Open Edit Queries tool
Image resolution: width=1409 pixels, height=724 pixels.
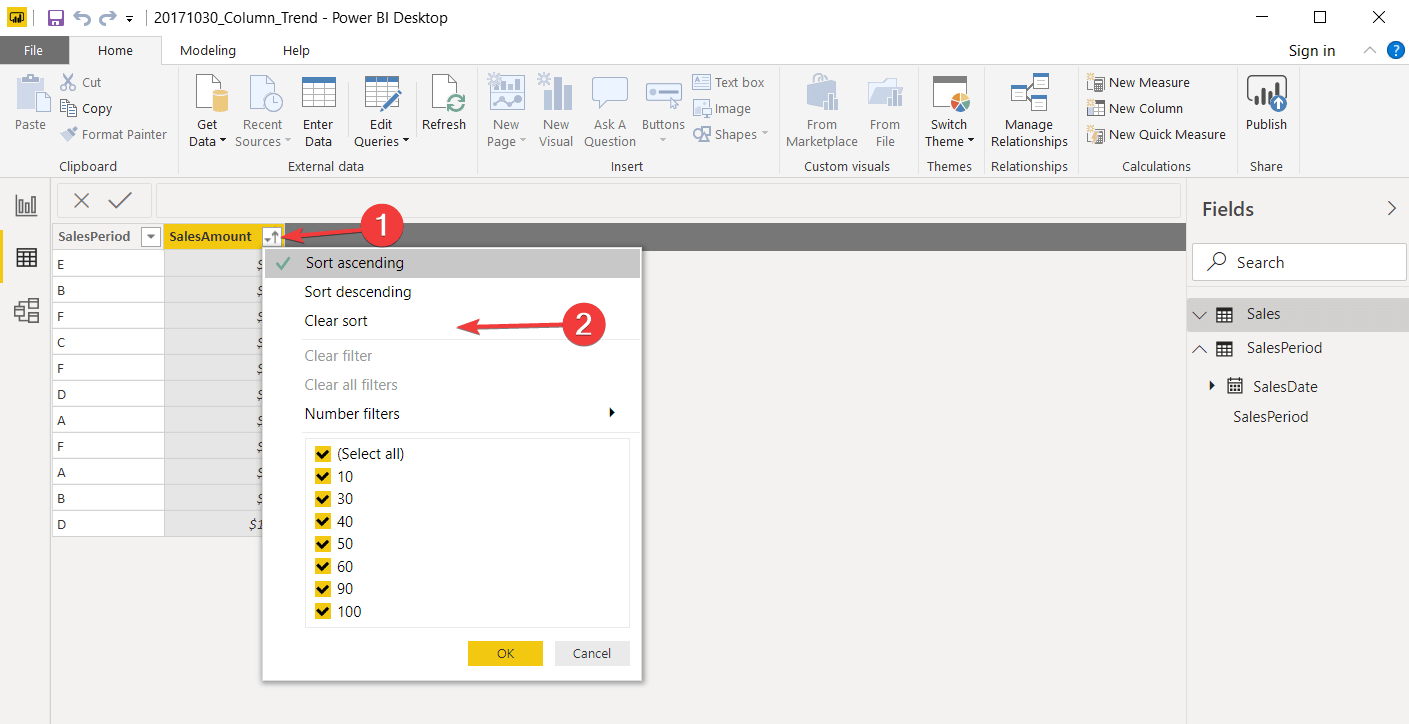(x=382, y=96)
